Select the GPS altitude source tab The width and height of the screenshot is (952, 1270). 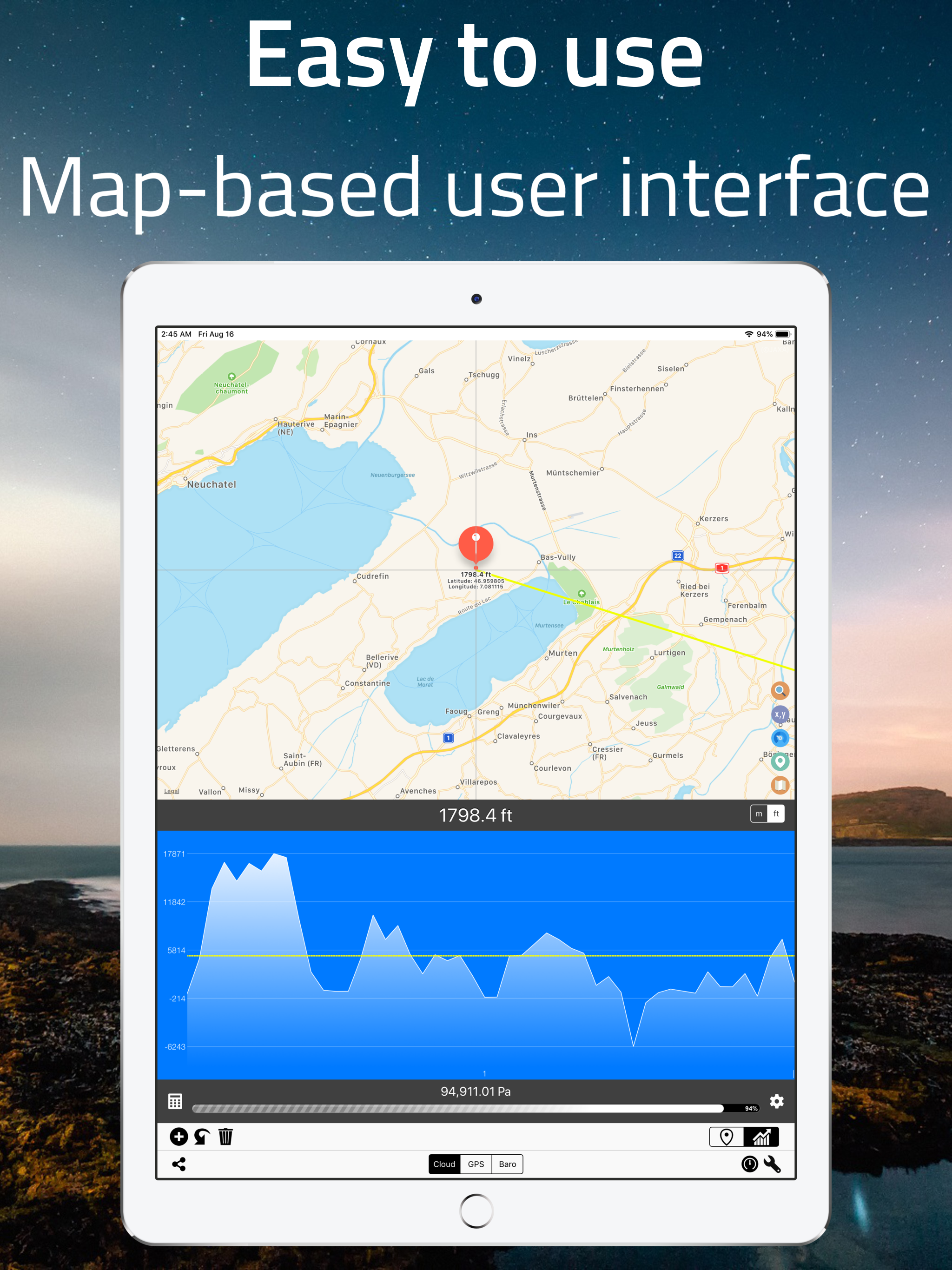[476, 1164]
